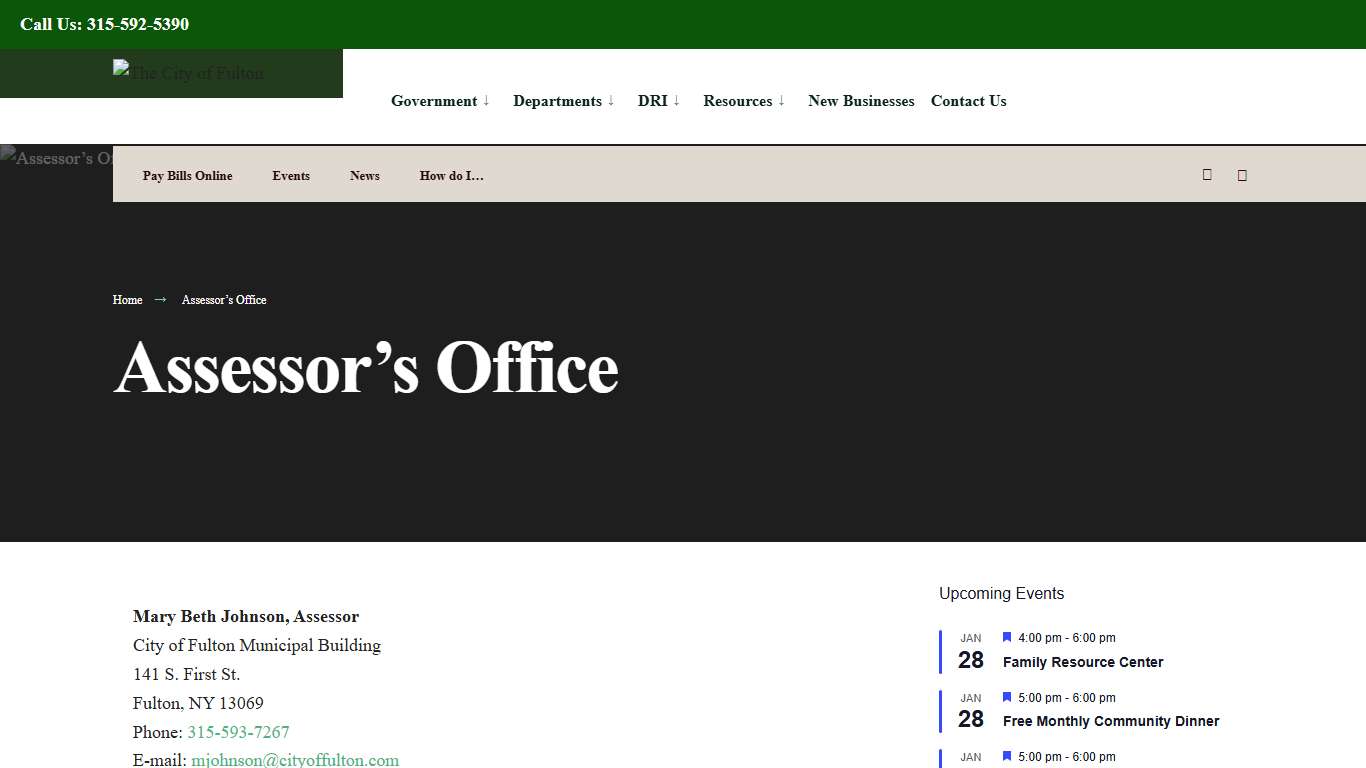The height and width of the screenshot is (768, 1366).
Task: Select Pay Bills Online from the secondary menu
Action: [187, 175]
